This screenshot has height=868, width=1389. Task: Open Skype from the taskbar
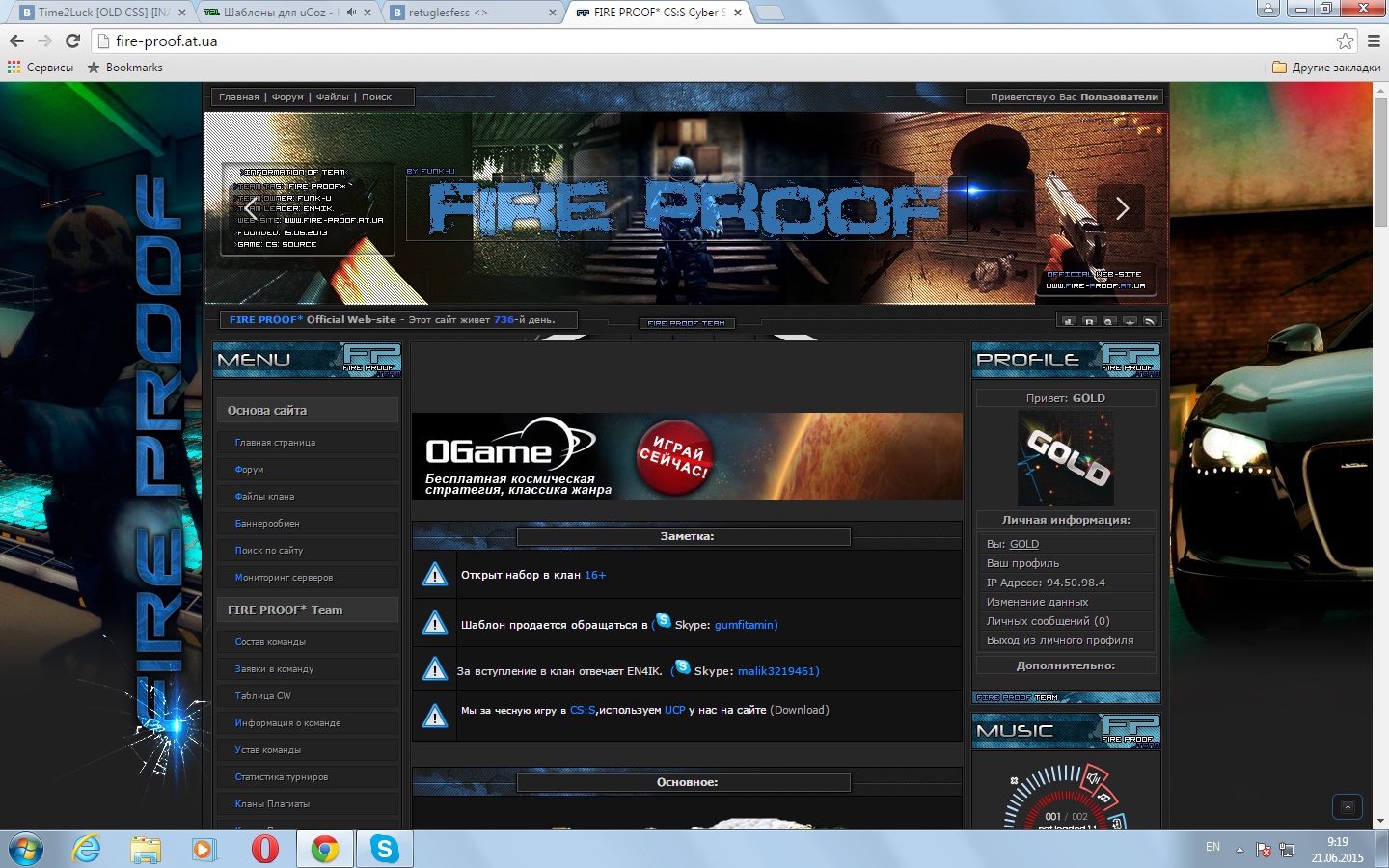(x=385, y=850)
